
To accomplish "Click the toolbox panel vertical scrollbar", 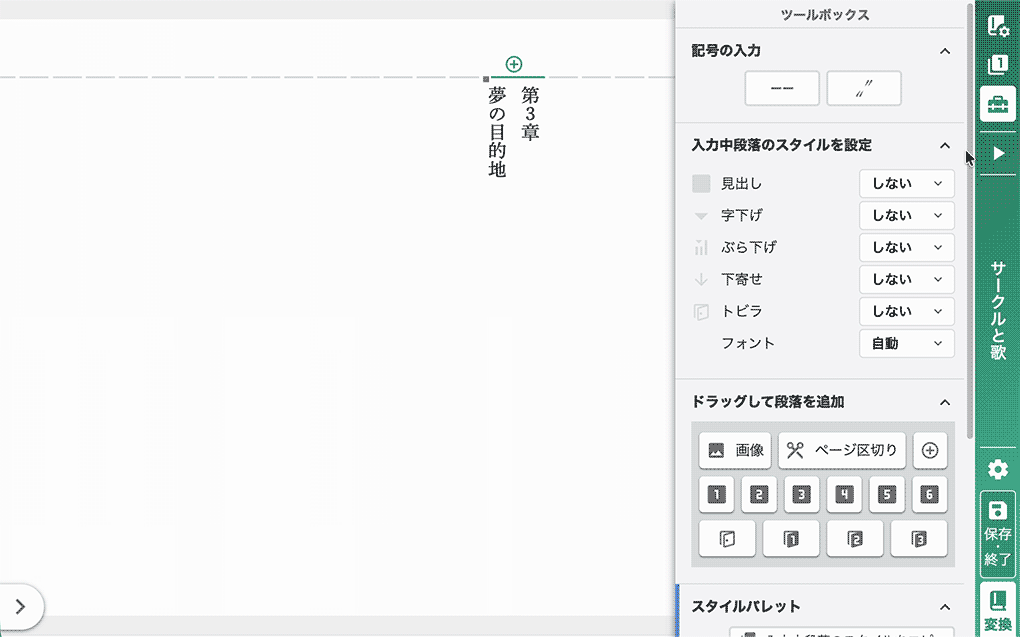I will click(970, 221).
